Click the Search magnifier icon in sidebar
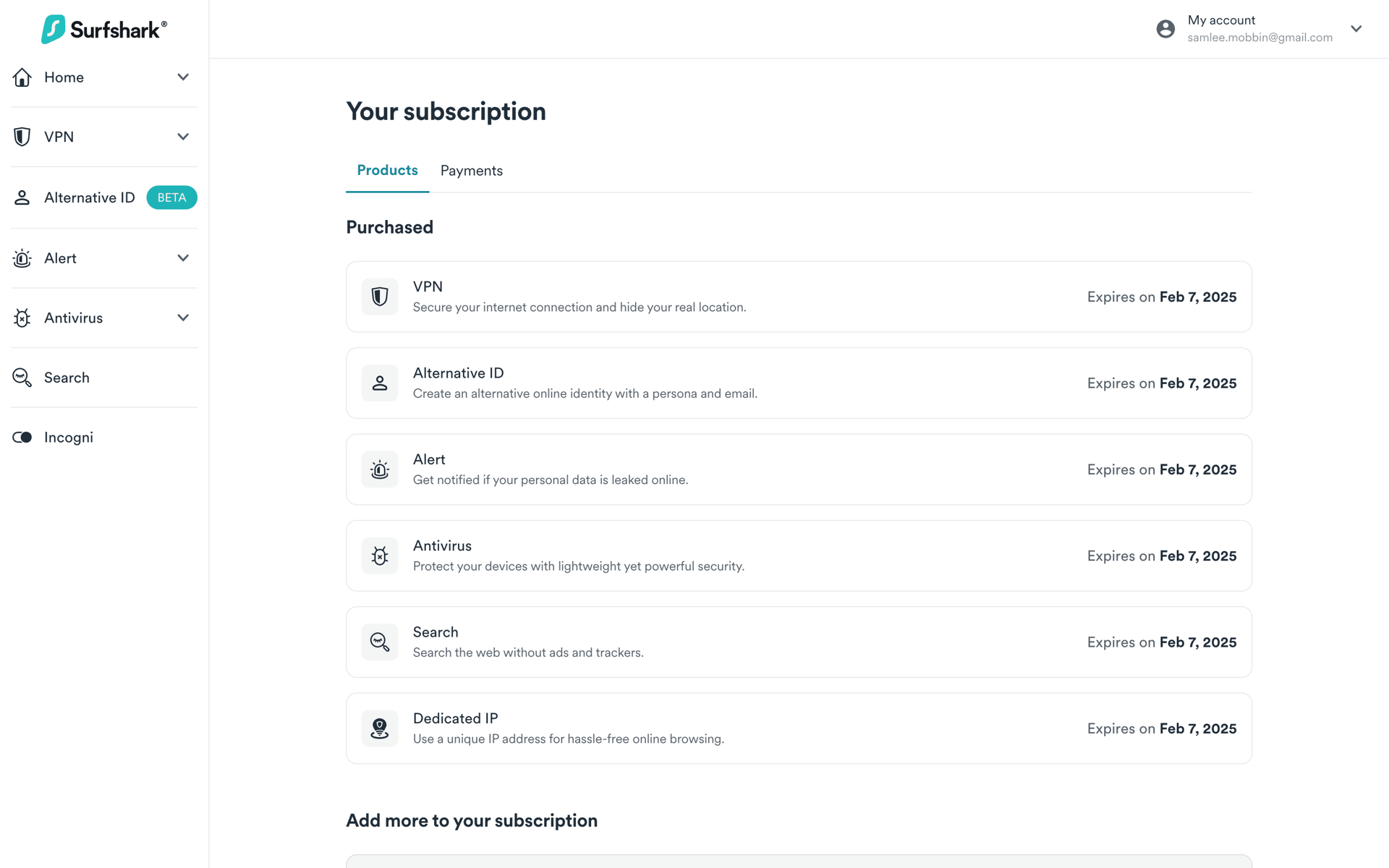 pyautogui.click(x=22, y=378)
